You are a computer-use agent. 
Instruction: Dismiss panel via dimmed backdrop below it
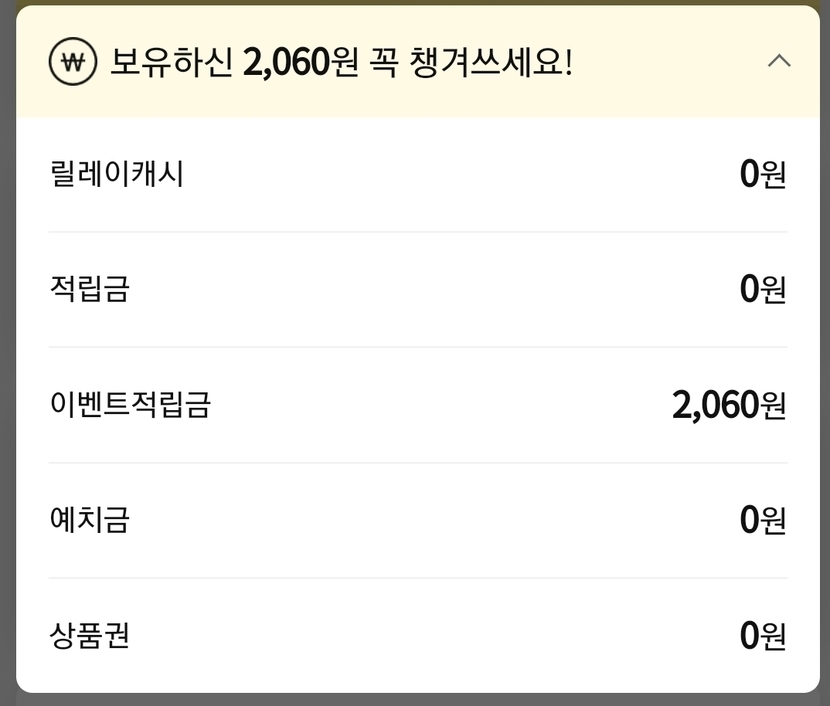tap(415, 700)
